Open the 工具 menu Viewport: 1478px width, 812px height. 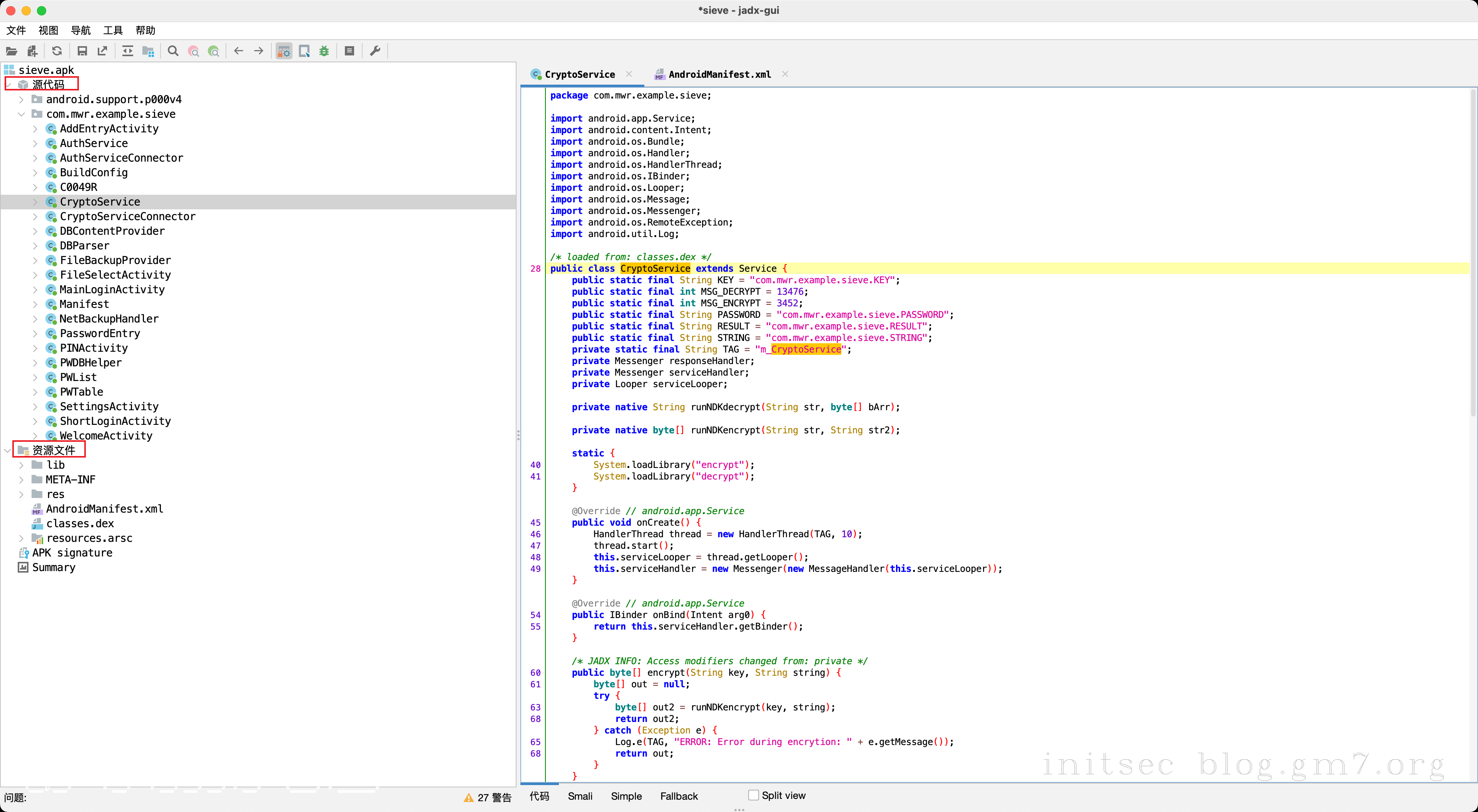click(112, 30)
